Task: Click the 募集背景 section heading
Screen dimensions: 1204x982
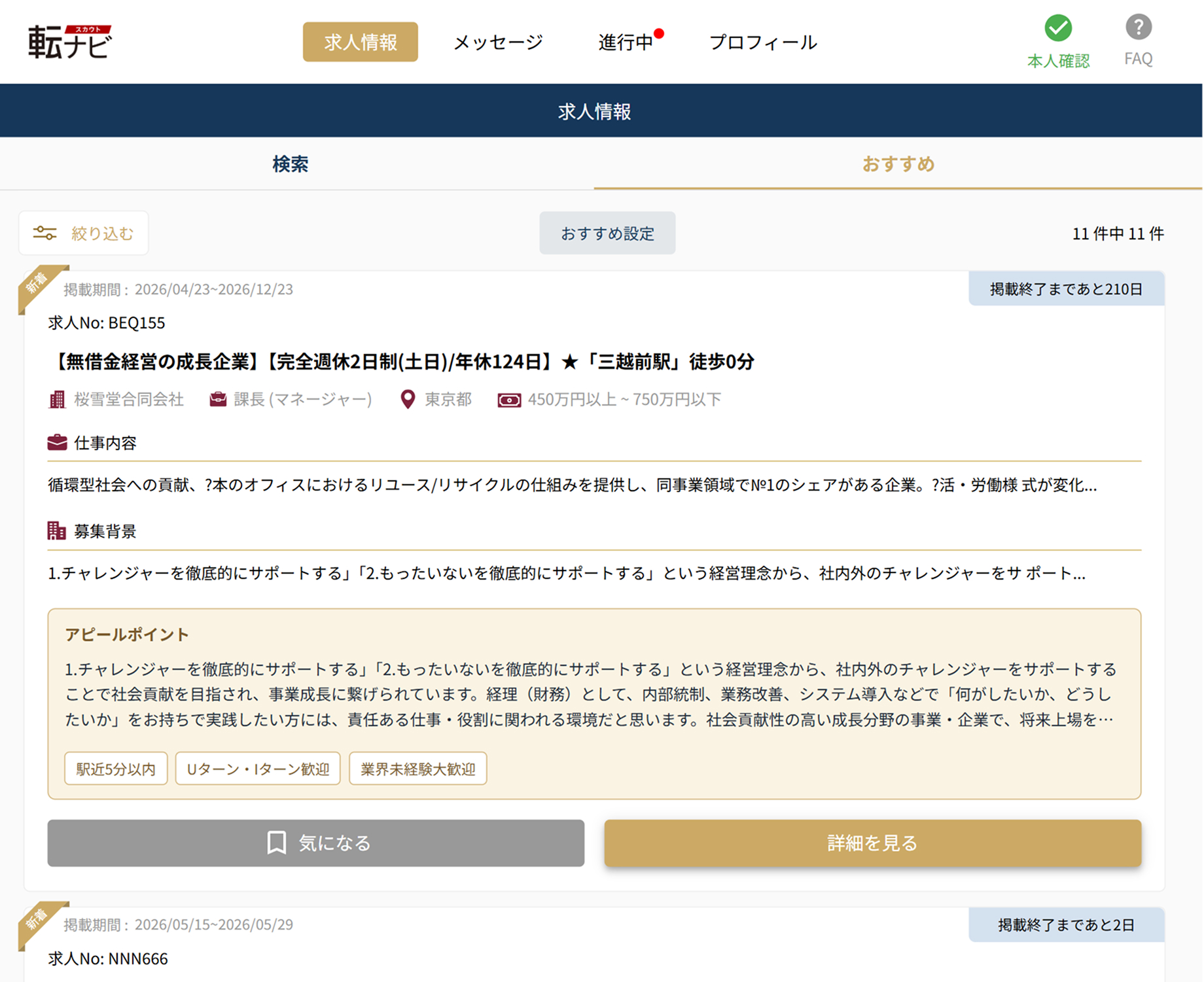Action: tap(105, 531)
